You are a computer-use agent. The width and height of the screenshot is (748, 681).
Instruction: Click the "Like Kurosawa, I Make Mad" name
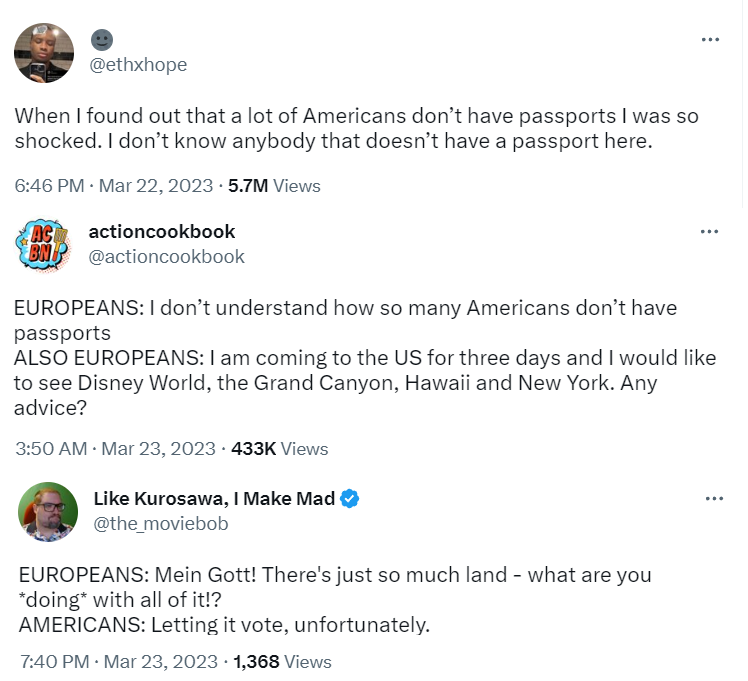214,499
